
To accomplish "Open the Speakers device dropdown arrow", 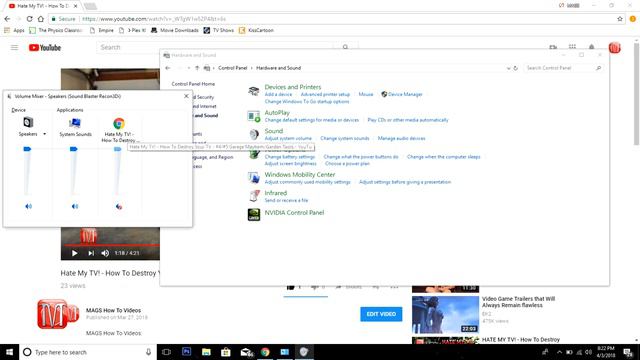I will point(44,134).
